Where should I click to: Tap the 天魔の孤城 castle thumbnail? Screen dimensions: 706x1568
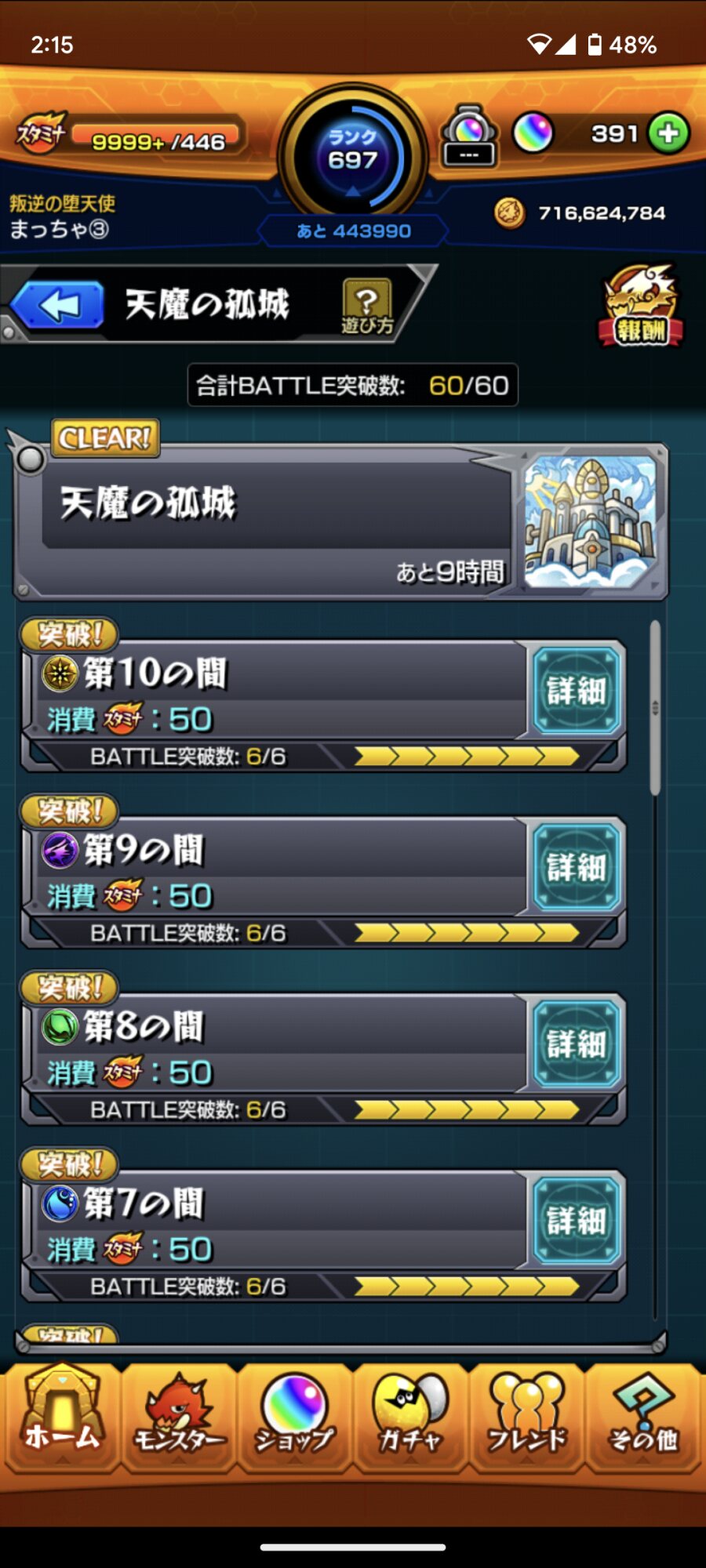(x=590, y=522)
